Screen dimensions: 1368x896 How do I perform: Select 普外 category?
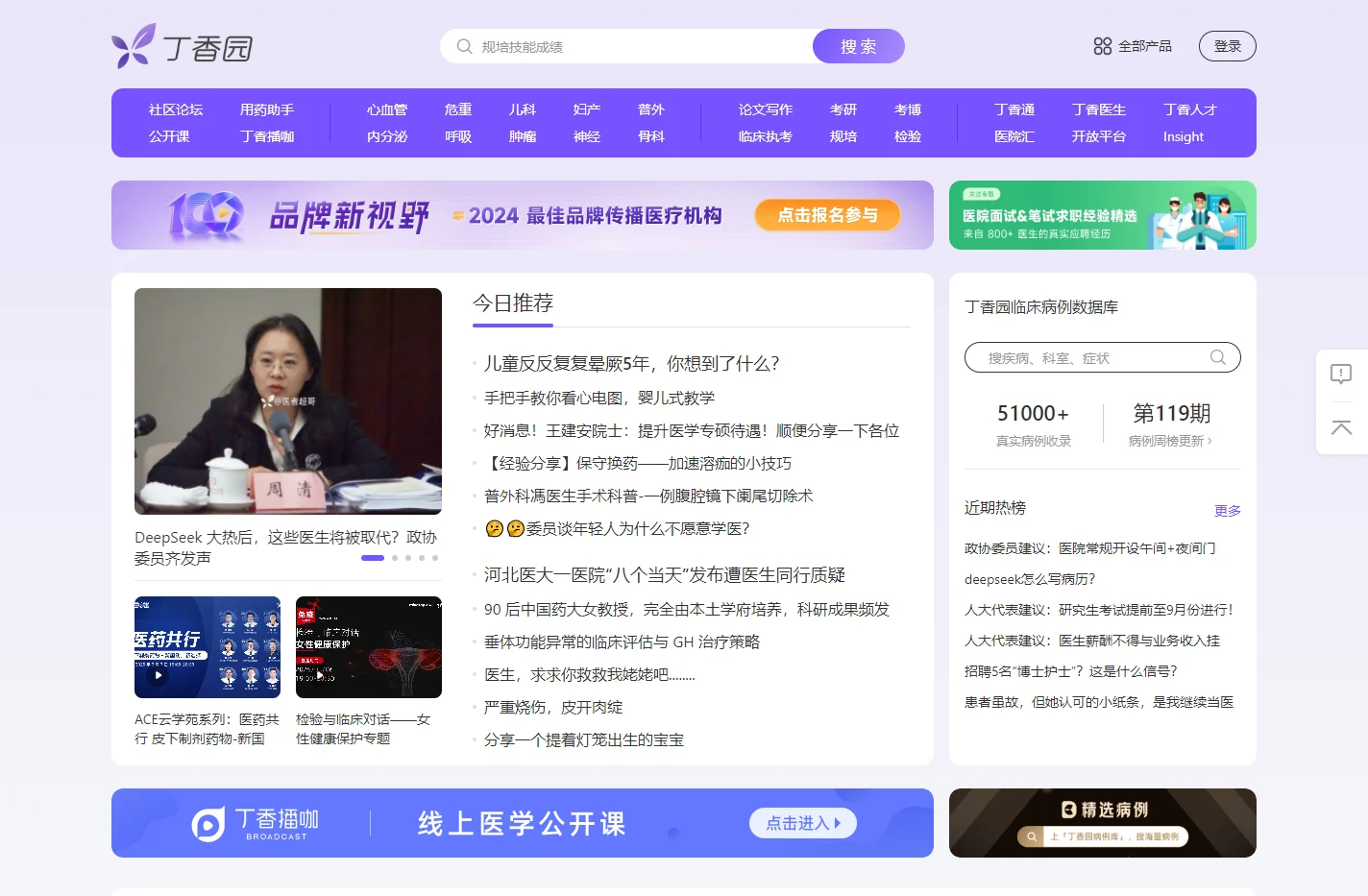(x=651, y=109)
